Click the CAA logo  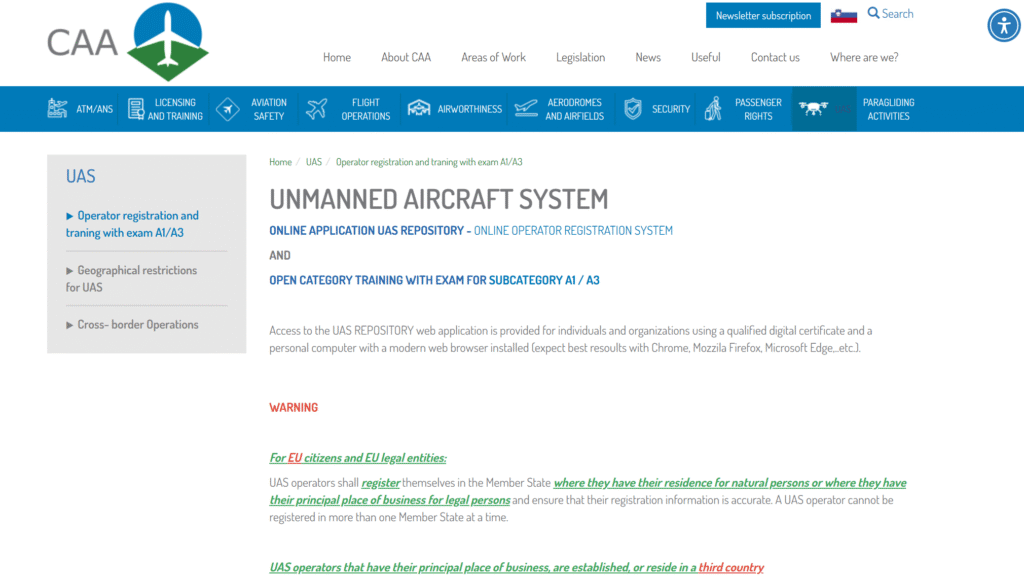[x=127, y=42]
